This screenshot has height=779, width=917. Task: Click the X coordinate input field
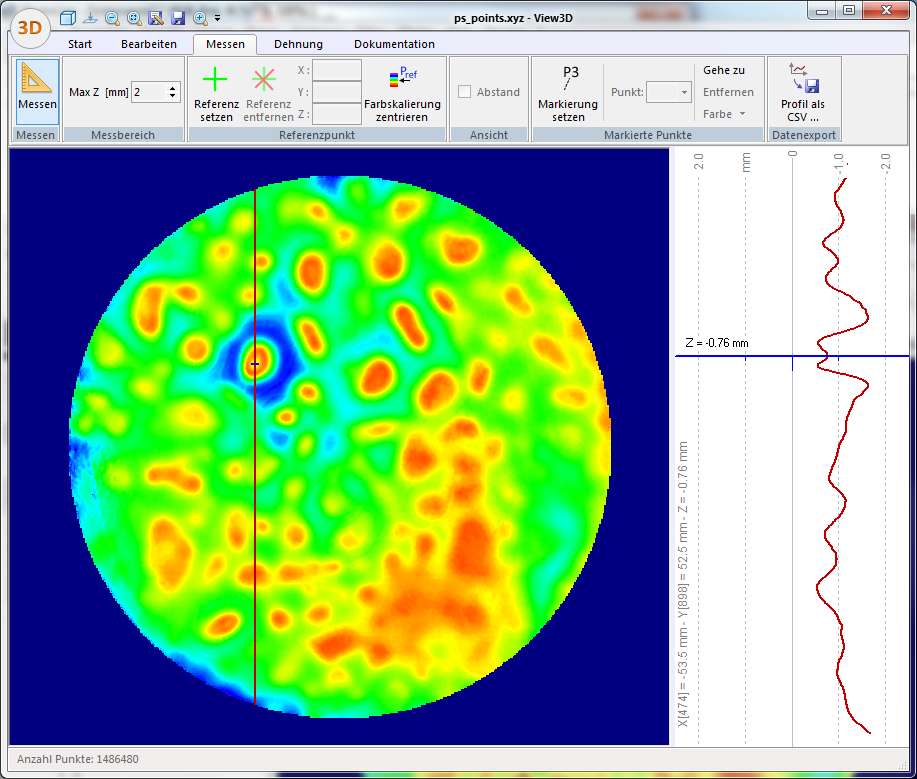tap(337, 70)
